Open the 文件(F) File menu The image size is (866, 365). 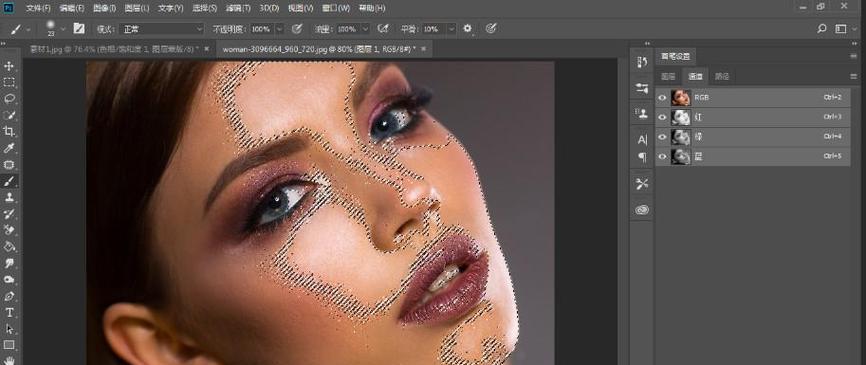(38, 9)
